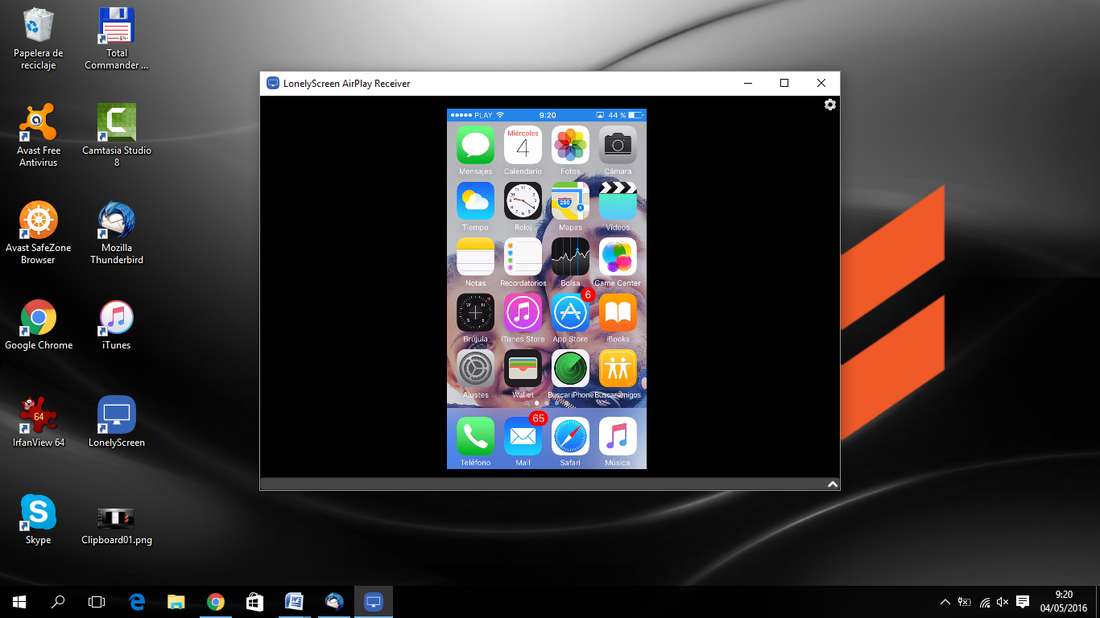Launch Cámara app icon
Viewport: 1100px width, 618px height.
click(617, 145)
